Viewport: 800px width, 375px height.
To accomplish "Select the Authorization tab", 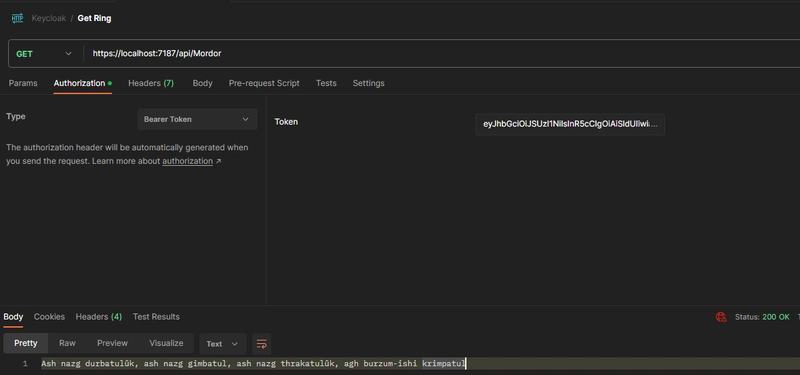I will pos(82,83).
